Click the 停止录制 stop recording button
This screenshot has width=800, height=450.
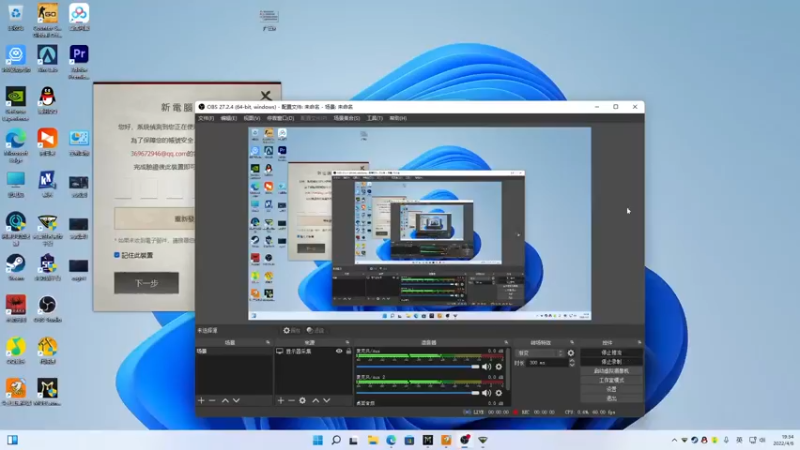click(611, 362)
